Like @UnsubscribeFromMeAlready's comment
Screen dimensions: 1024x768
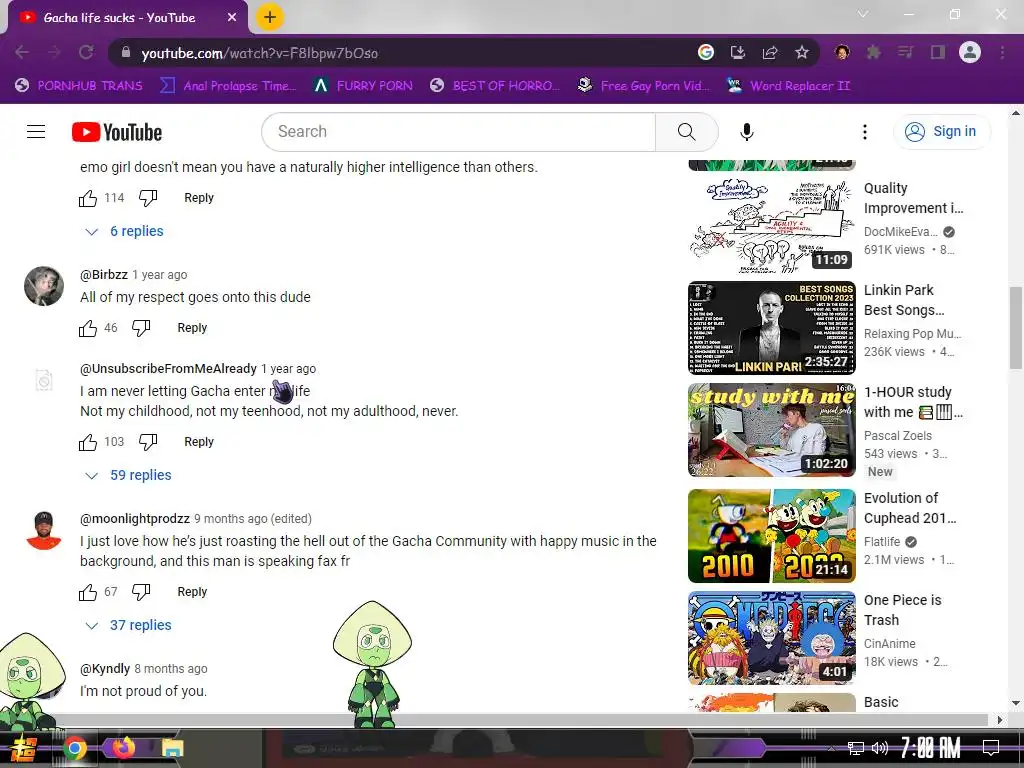click(x=88, y=442)
